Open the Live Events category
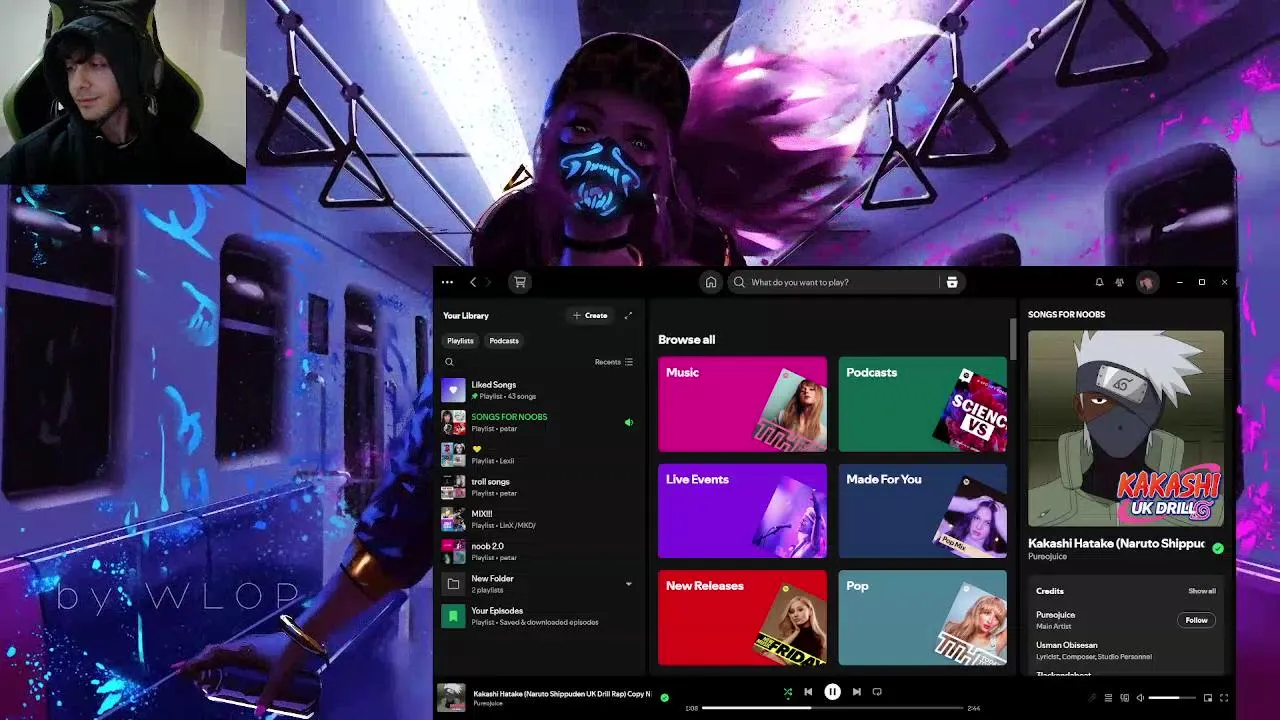 (742, 511)
